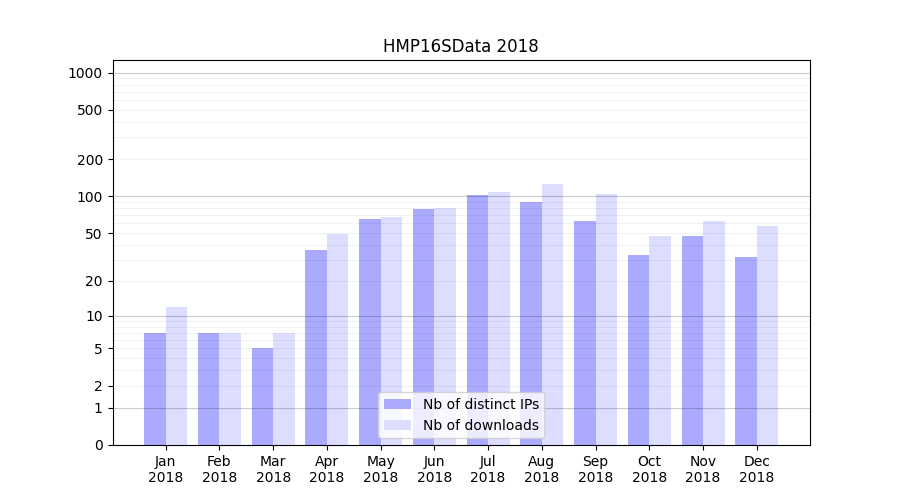Click the 'Feb 2018' x-axis label
900x500 pixels.
pyautogui.click(x=219, y=469)
